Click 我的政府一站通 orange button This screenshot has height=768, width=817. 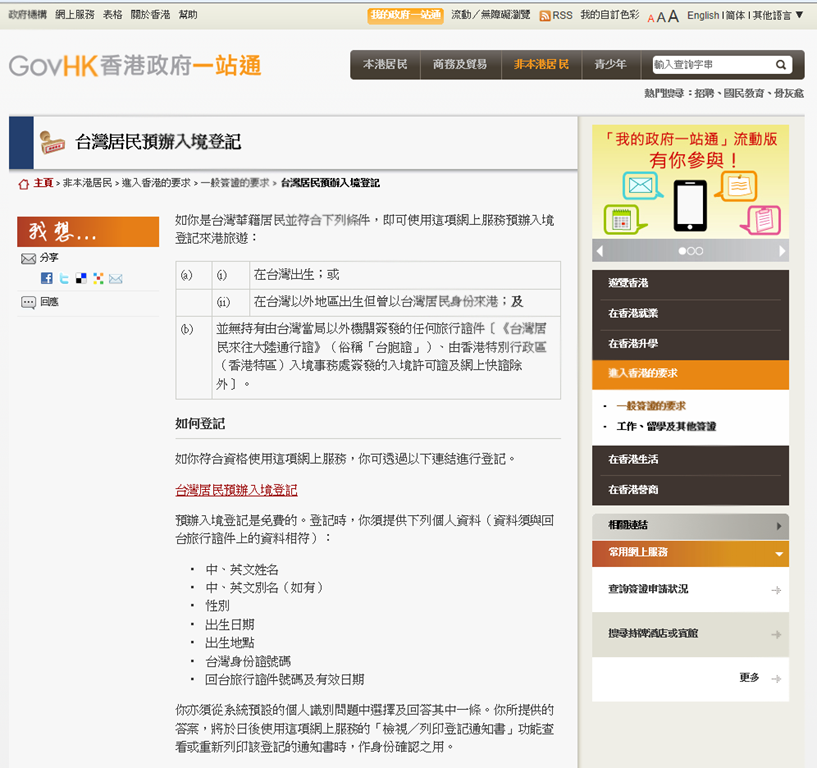coord(406,16)
